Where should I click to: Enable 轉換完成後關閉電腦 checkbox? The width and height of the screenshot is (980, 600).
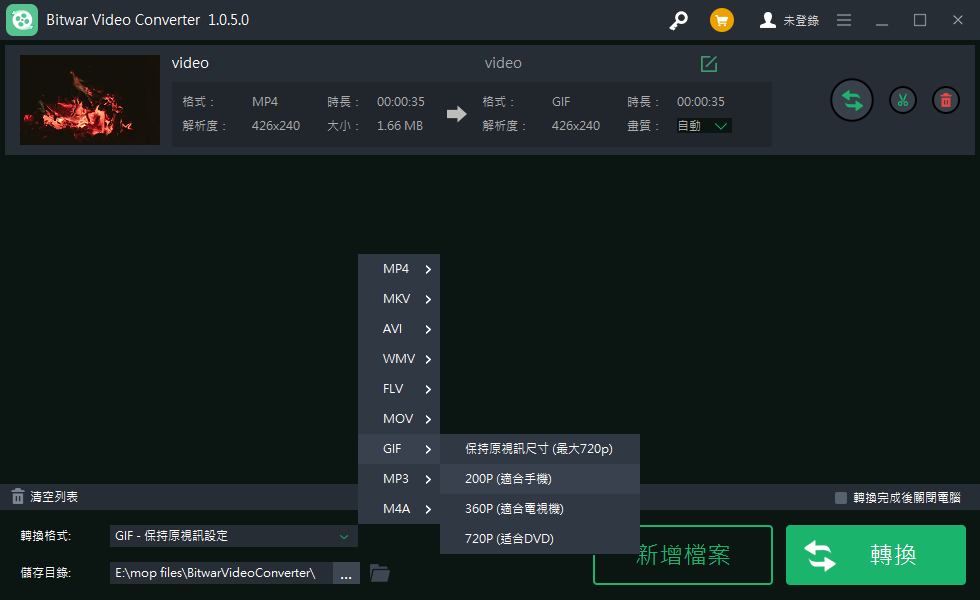click(x=841, y=498)
